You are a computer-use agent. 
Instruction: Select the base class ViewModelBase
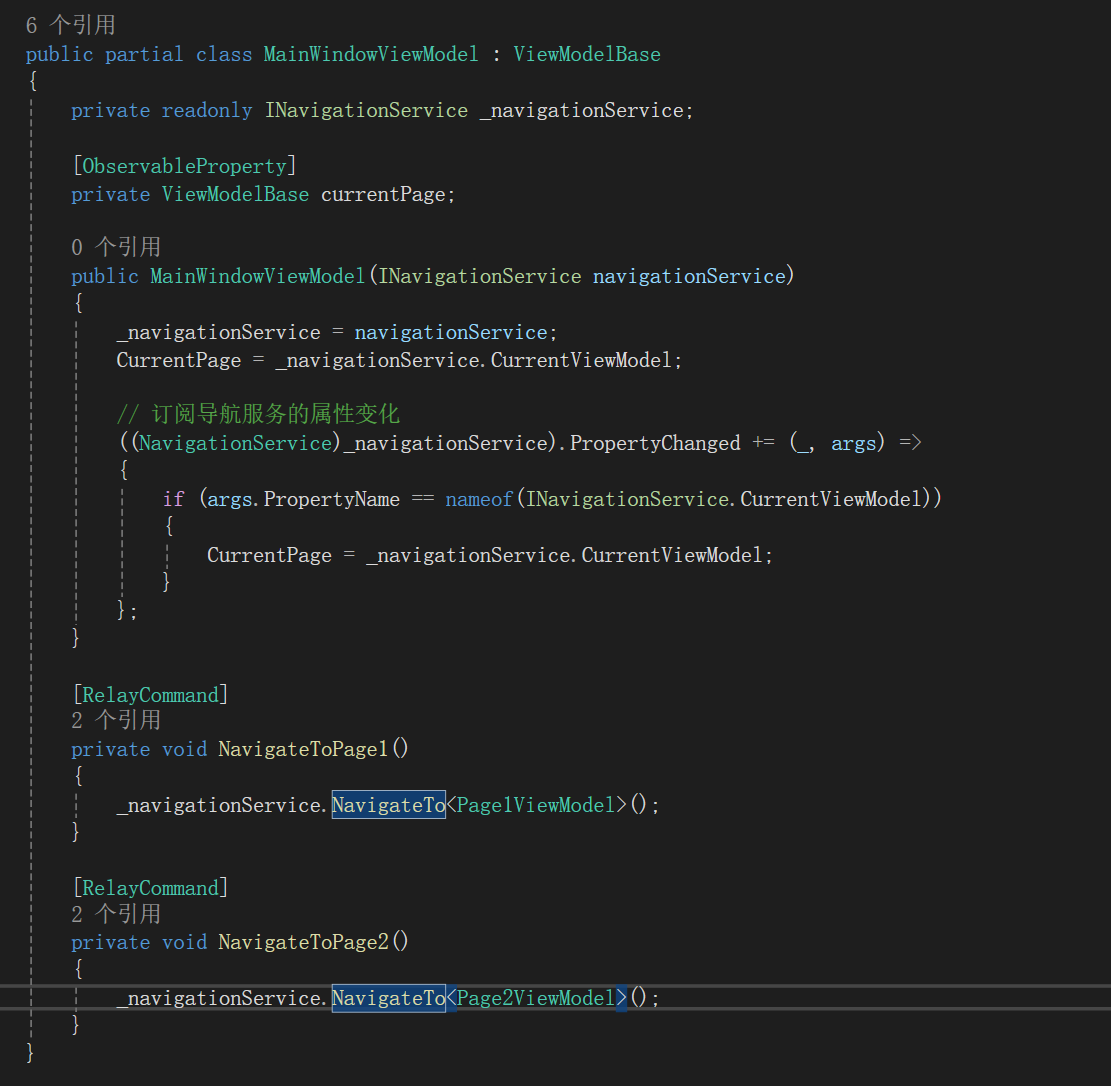point(587,54)
